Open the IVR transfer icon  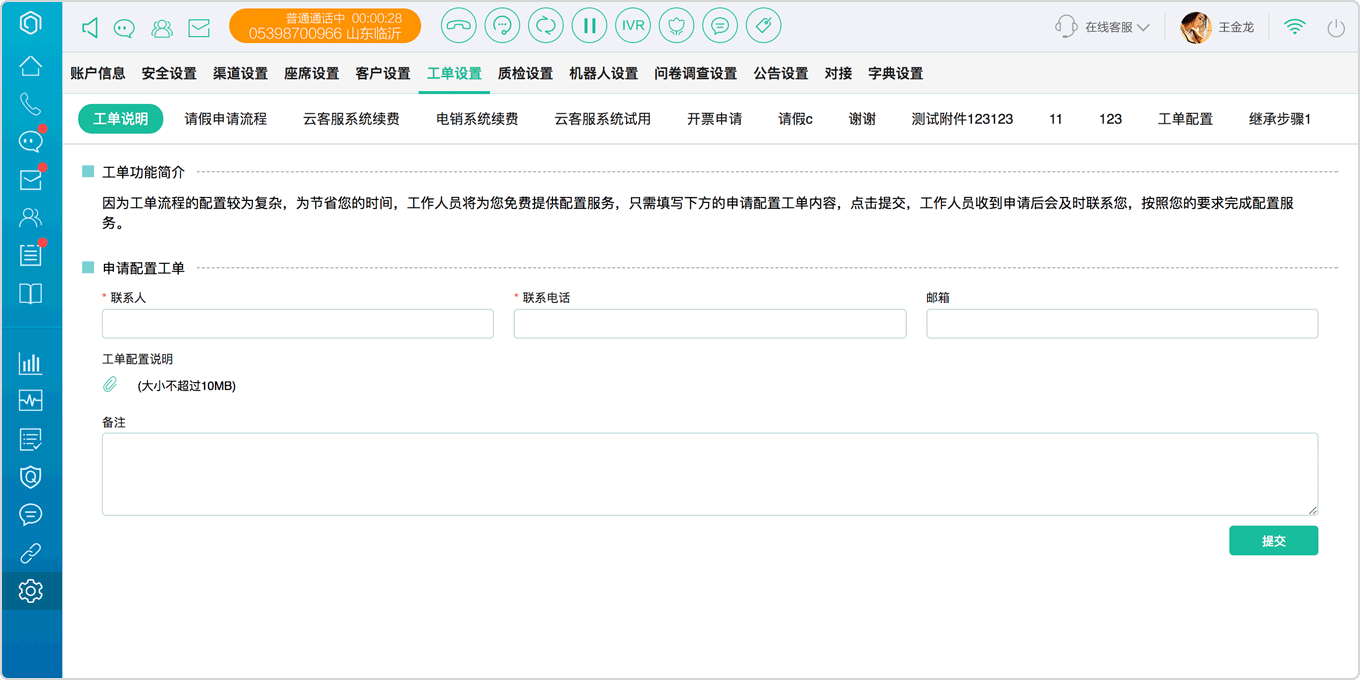(x=633, y=26)
